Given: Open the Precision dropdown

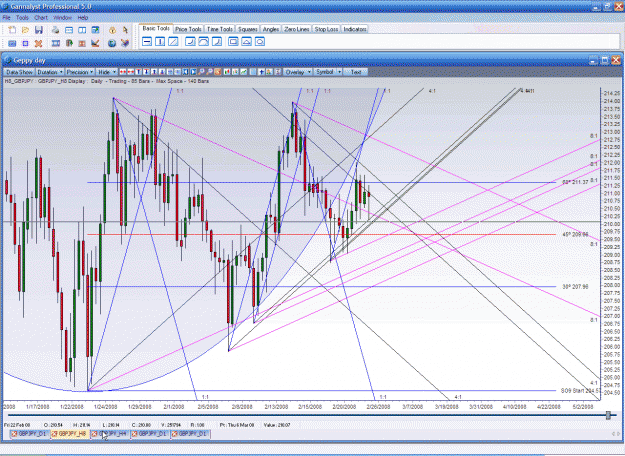Looking at the screenshot, I should pyautogui.click(x=80, y=72).
